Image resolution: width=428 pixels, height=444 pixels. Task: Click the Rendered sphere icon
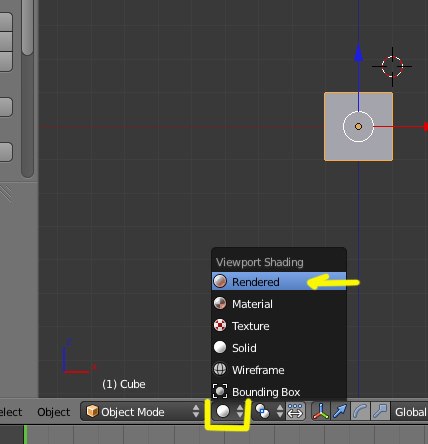pos(220,281)
